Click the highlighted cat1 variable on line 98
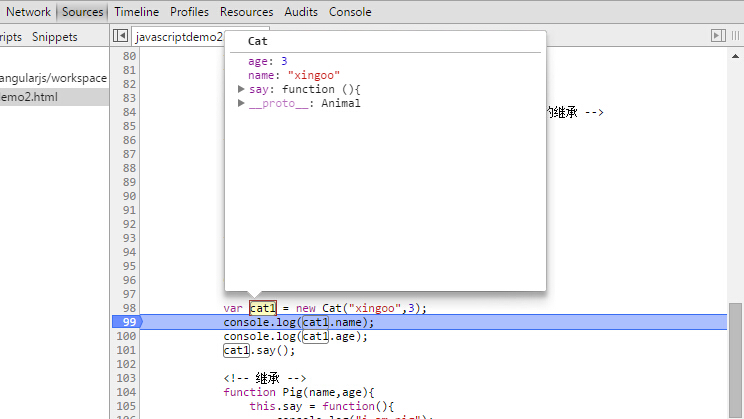The height and width of the screenshot is (419, 744). (x=263, y=308)
